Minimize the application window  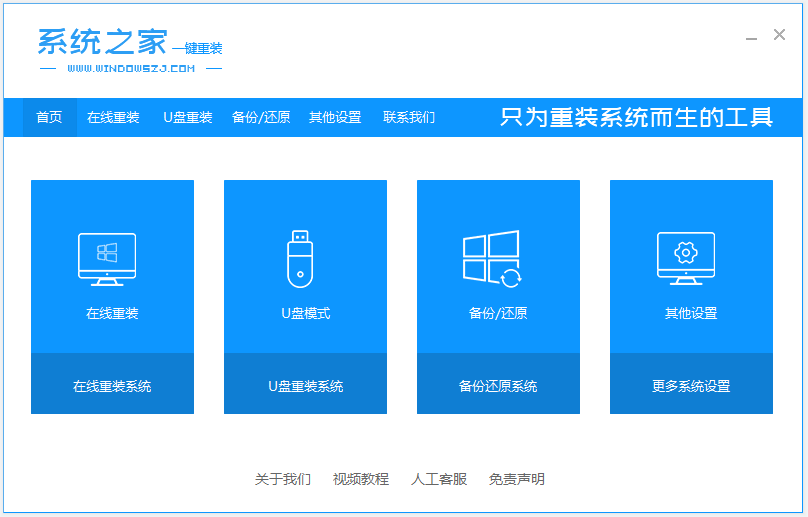pyautogui.click(x=751, y=37)
